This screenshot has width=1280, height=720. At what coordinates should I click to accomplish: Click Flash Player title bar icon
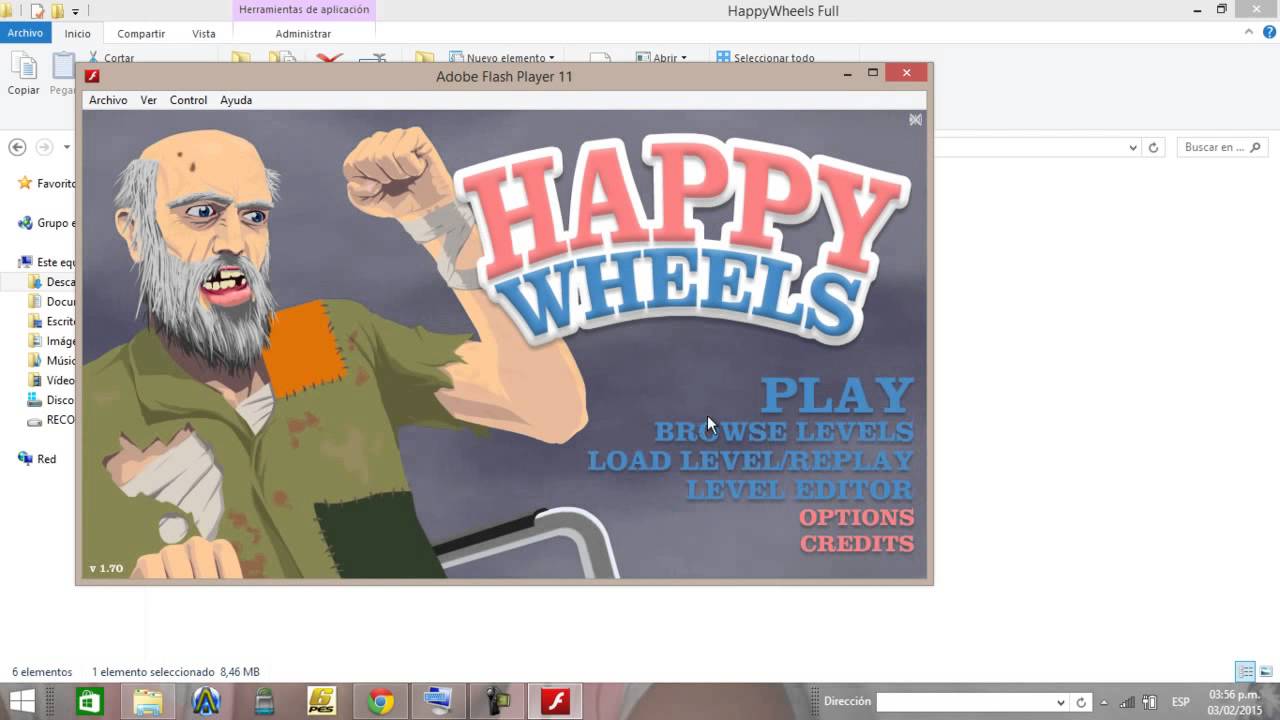tap(92, 76)
